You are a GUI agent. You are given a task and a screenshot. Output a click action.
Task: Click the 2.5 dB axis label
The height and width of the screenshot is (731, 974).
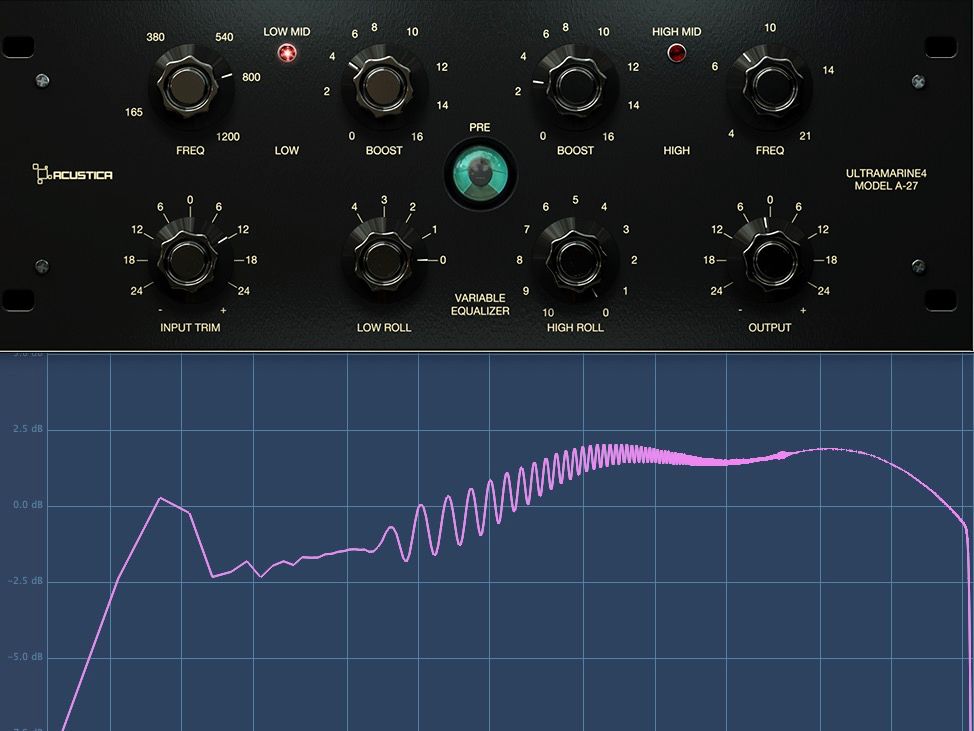click(x=28, y=429)
